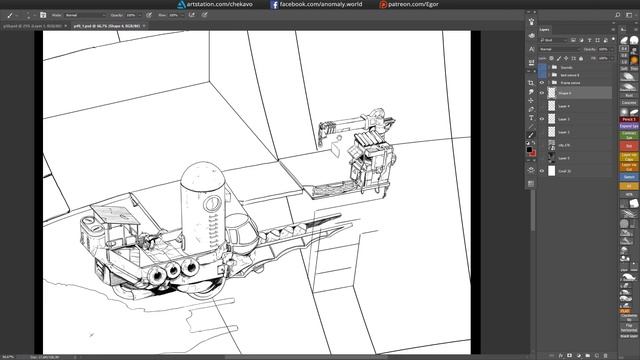Click the Layer via Copy button

[629, 156]
